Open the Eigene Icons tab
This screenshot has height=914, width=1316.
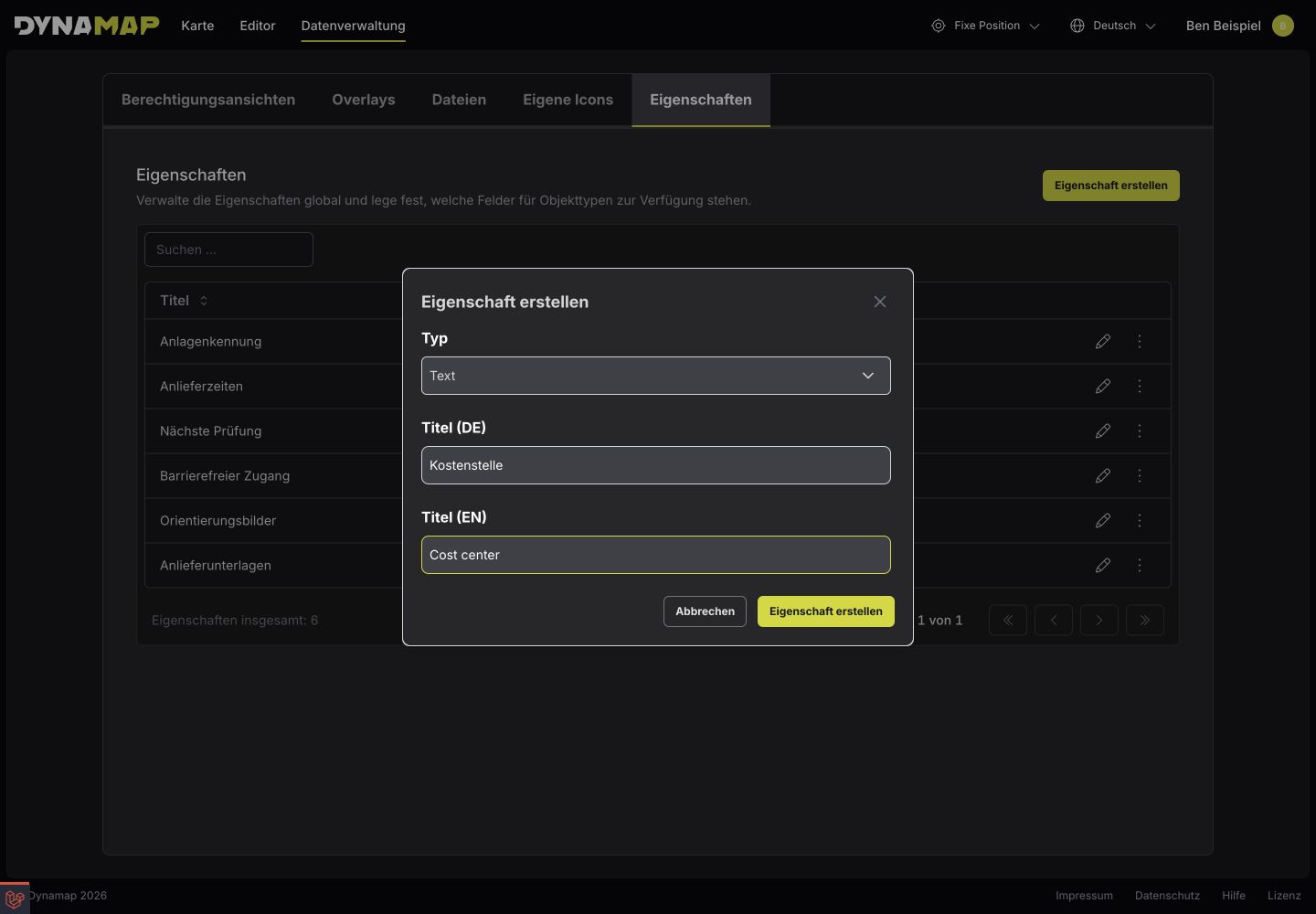coord(568,100)
